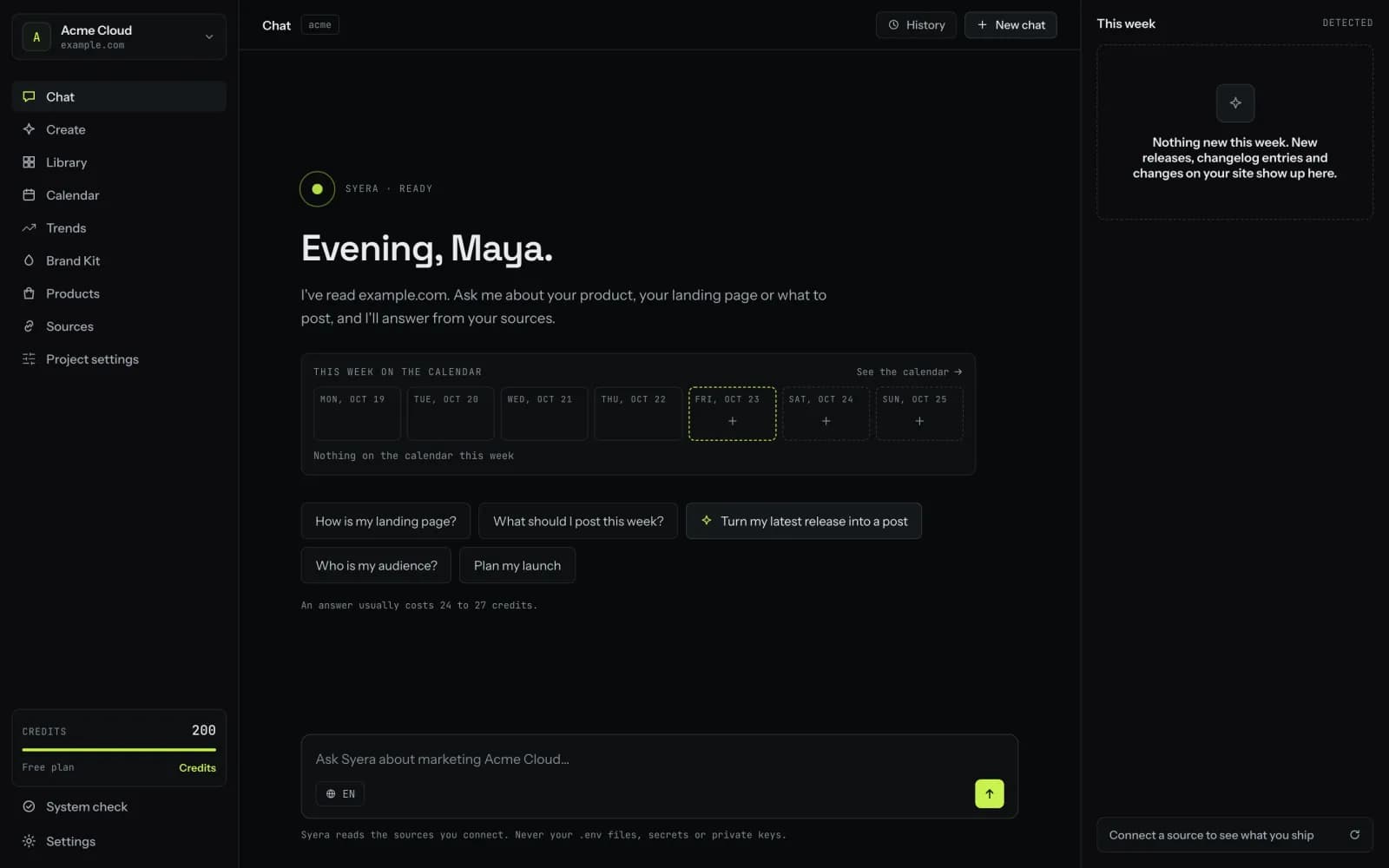The image size is (1389, 868).
Task: Start a New chat
Action: coord(1010,25)
